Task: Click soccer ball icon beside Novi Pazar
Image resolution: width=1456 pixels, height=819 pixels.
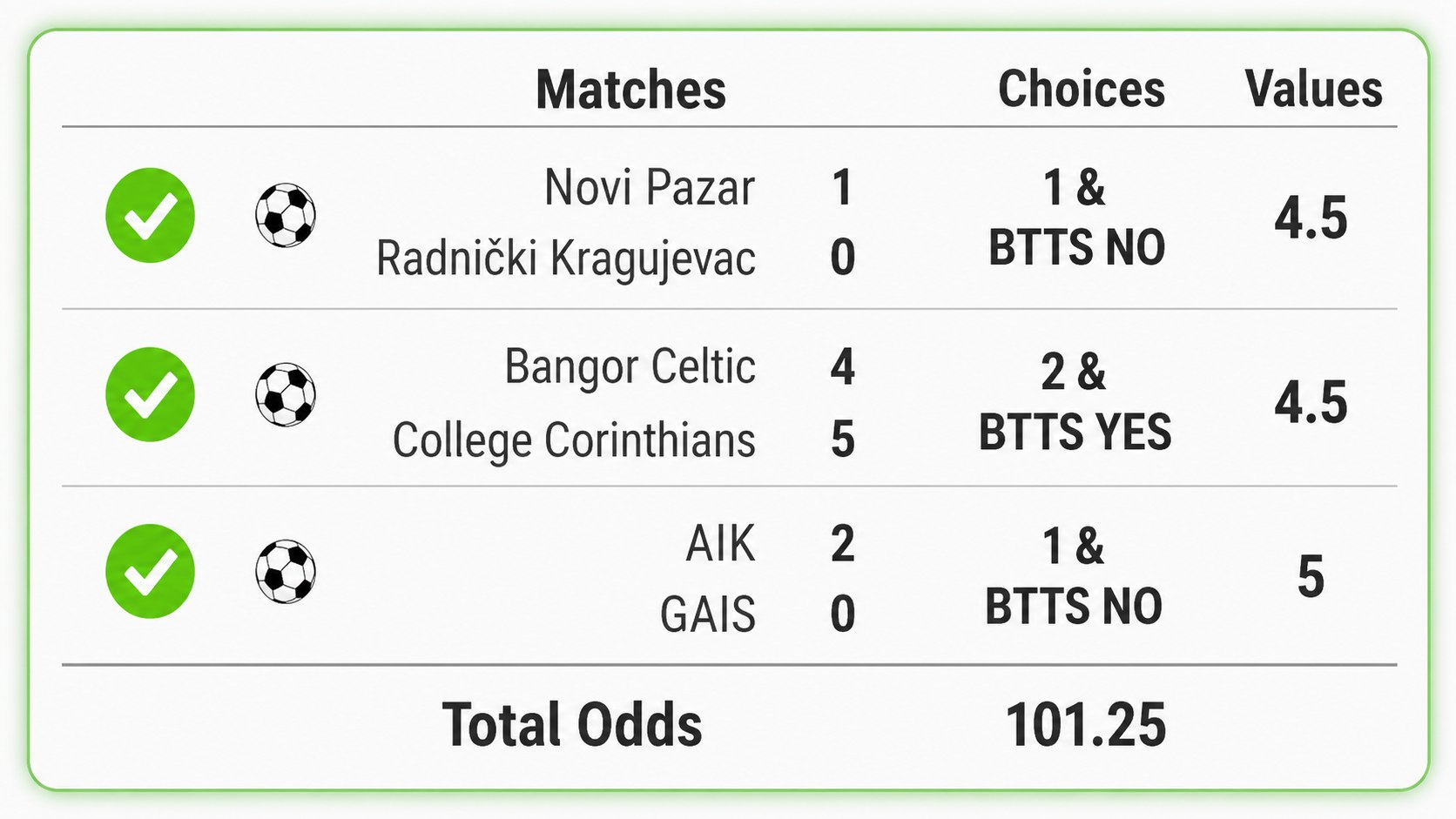Action: click(286, 215)
